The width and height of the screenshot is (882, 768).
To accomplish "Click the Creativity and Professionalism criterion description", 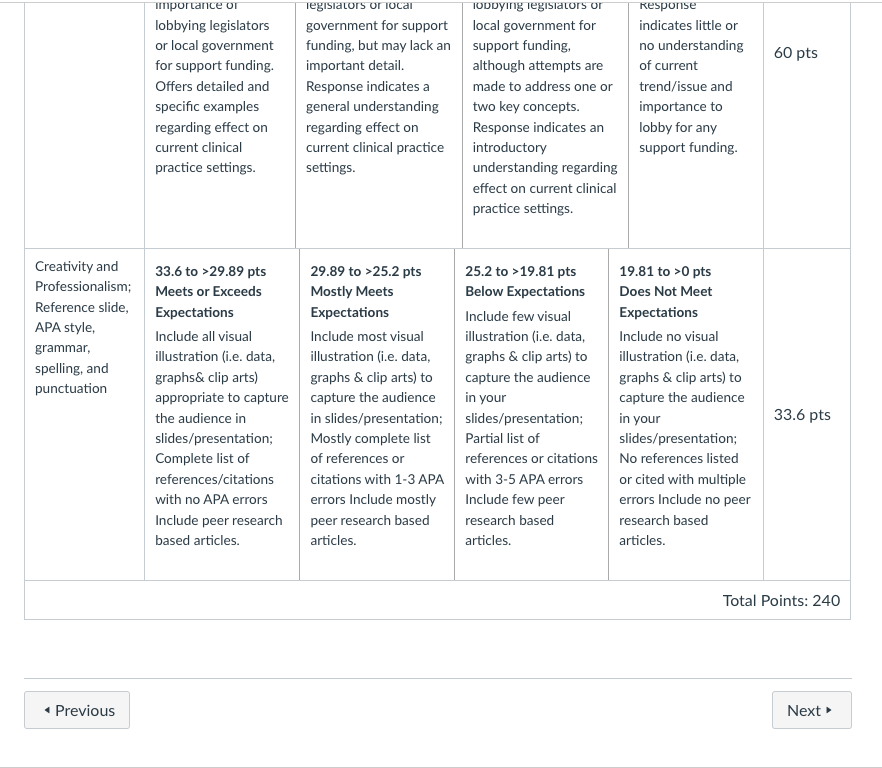I will 83,327.
